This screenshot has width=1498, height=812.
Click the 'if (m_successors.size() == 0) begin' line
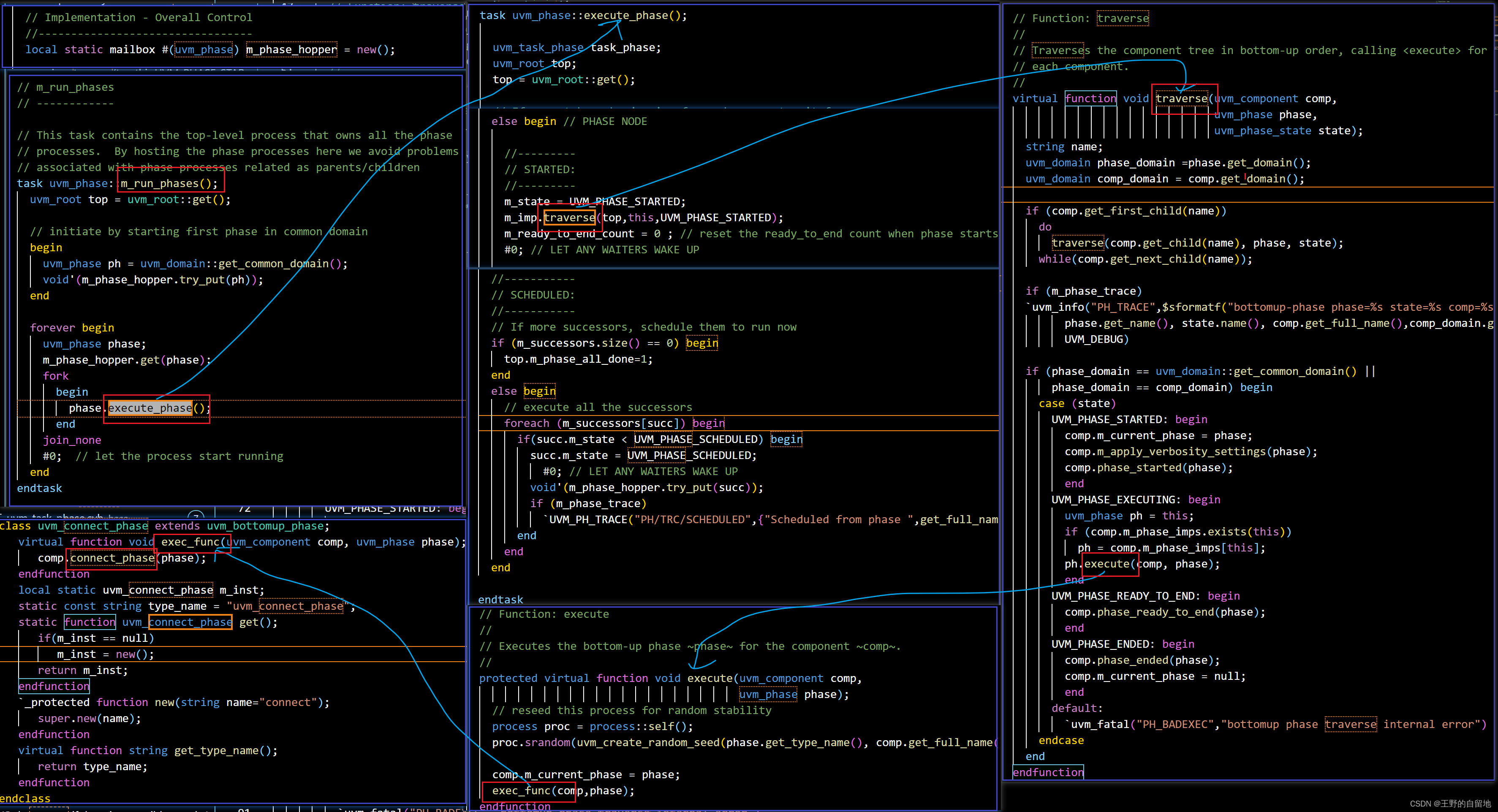click(605, 343)
